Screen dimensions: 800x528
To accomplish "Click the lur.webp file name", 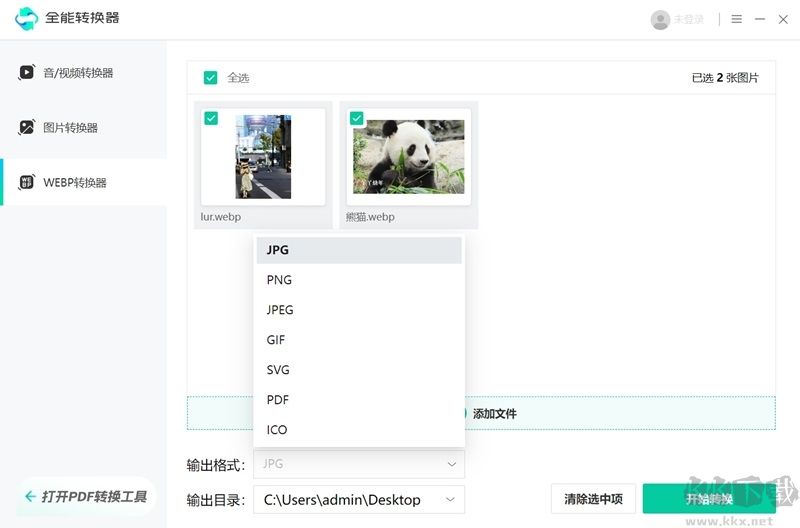I will [x=220, y=217].
